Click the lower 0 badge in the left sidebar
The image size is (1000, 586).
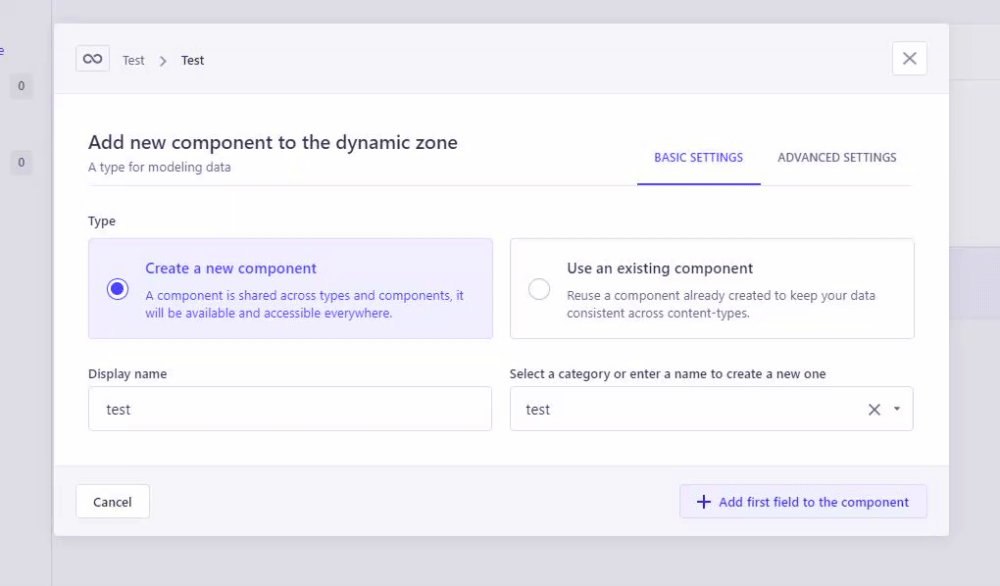[x=21, y=162]
